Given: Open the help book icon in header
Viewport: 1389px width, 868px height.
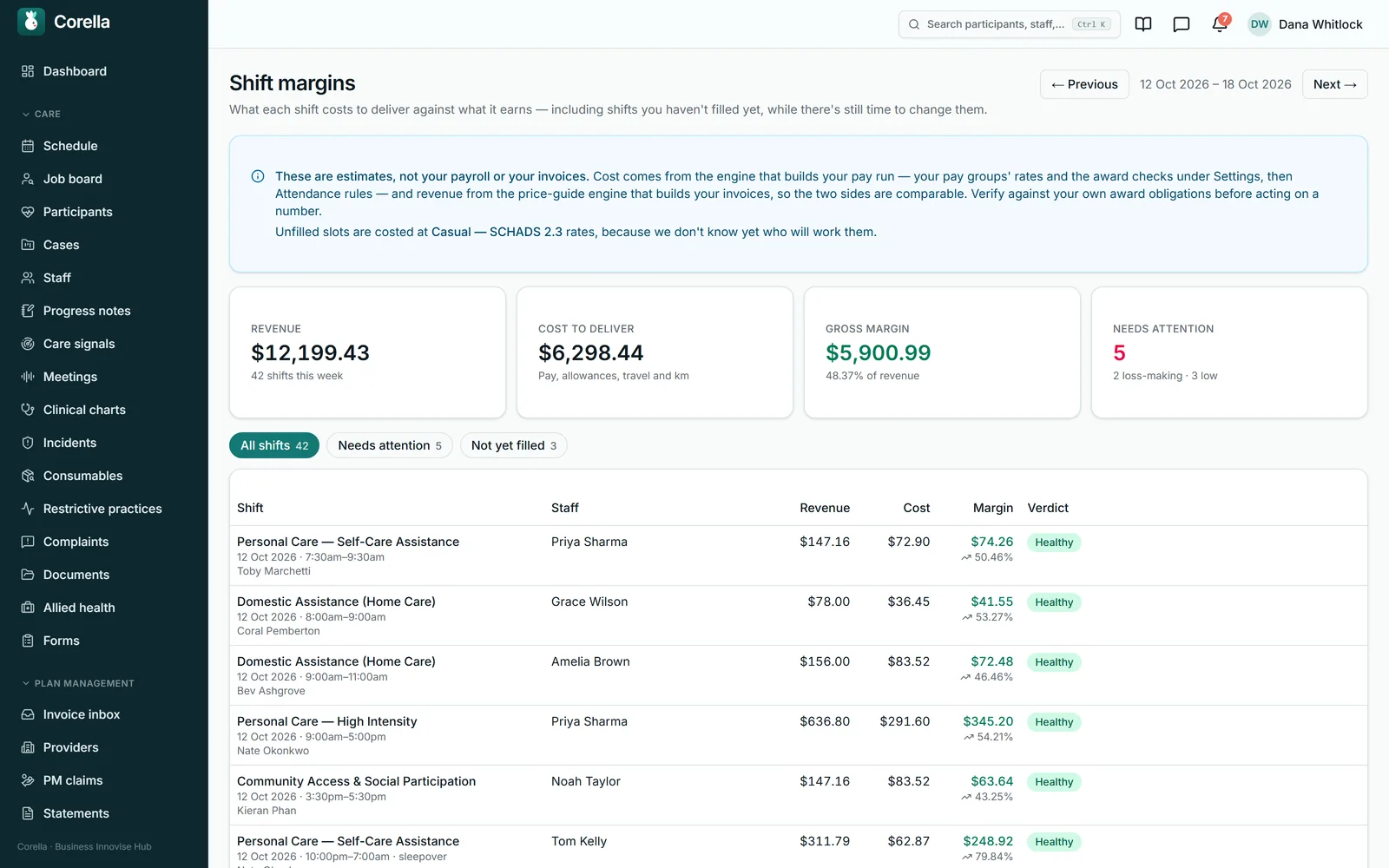Looking at the screenshot, I should click(1143, 24).
